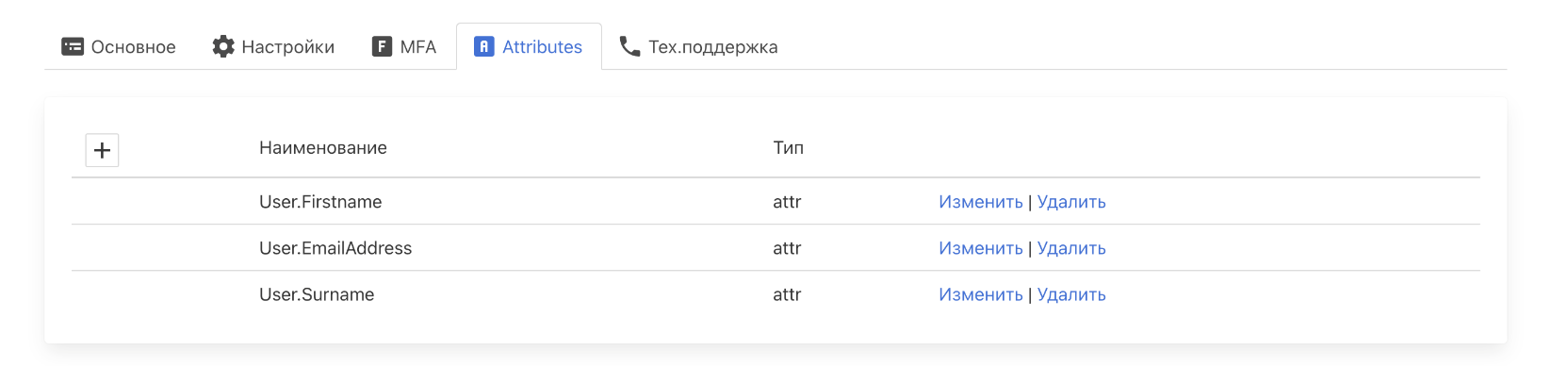Click Изменить for User.Surname
The image size is (1568, 368).
[x=981, y=294]
